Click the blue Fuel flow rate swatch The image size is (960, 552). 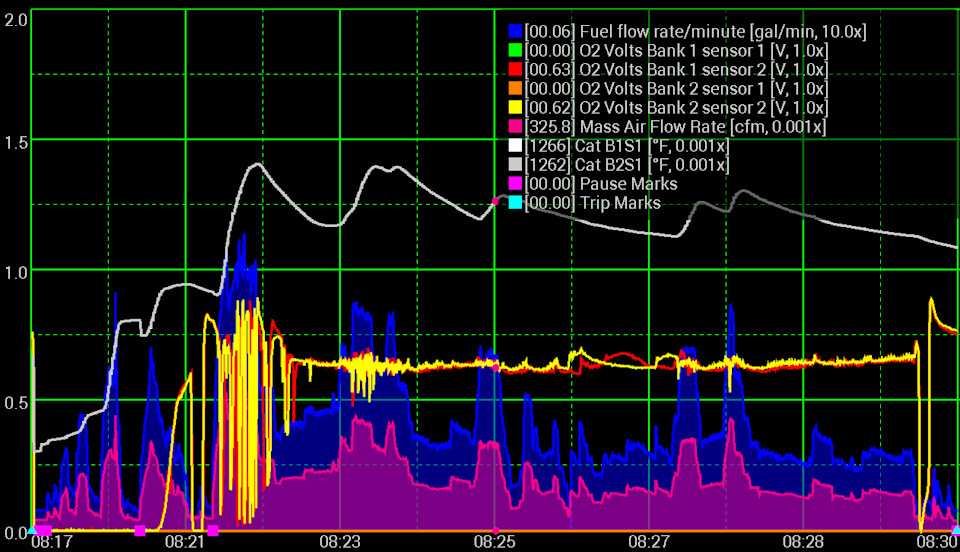516,31
